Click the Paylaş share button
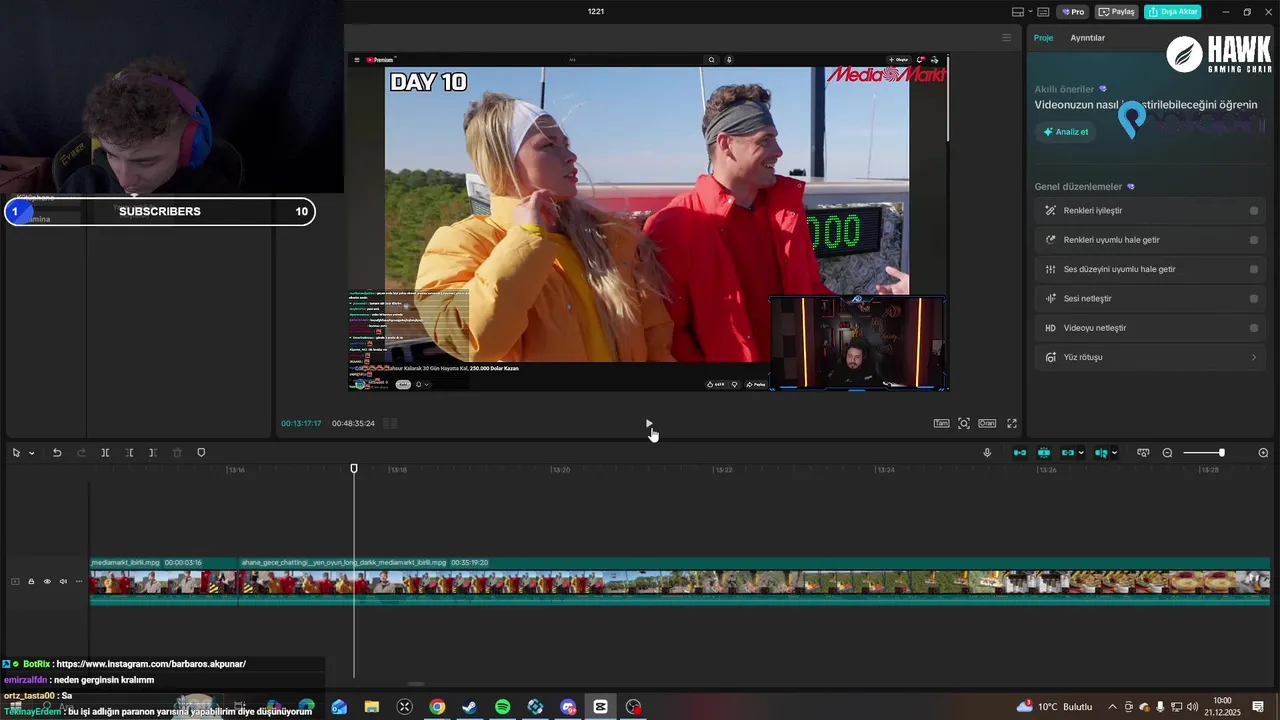The width and height of the screenshot is (1280, 720). pos(1117,12)
